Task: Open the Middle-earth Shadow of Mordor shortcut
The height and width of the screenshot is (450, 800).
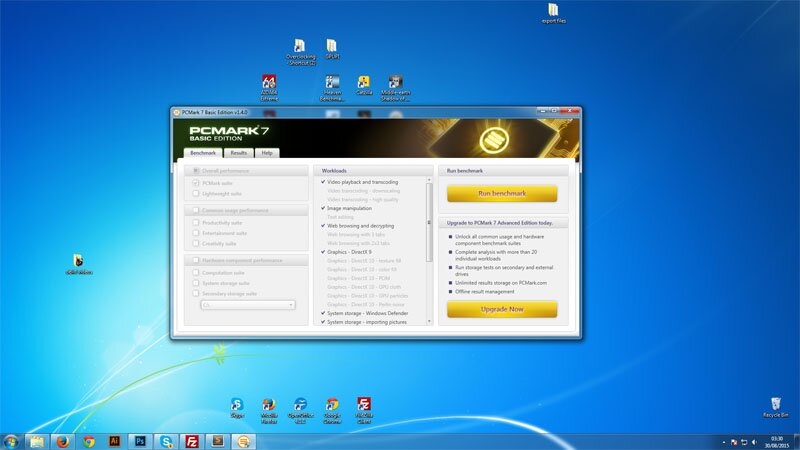Action: pos(395,88)
